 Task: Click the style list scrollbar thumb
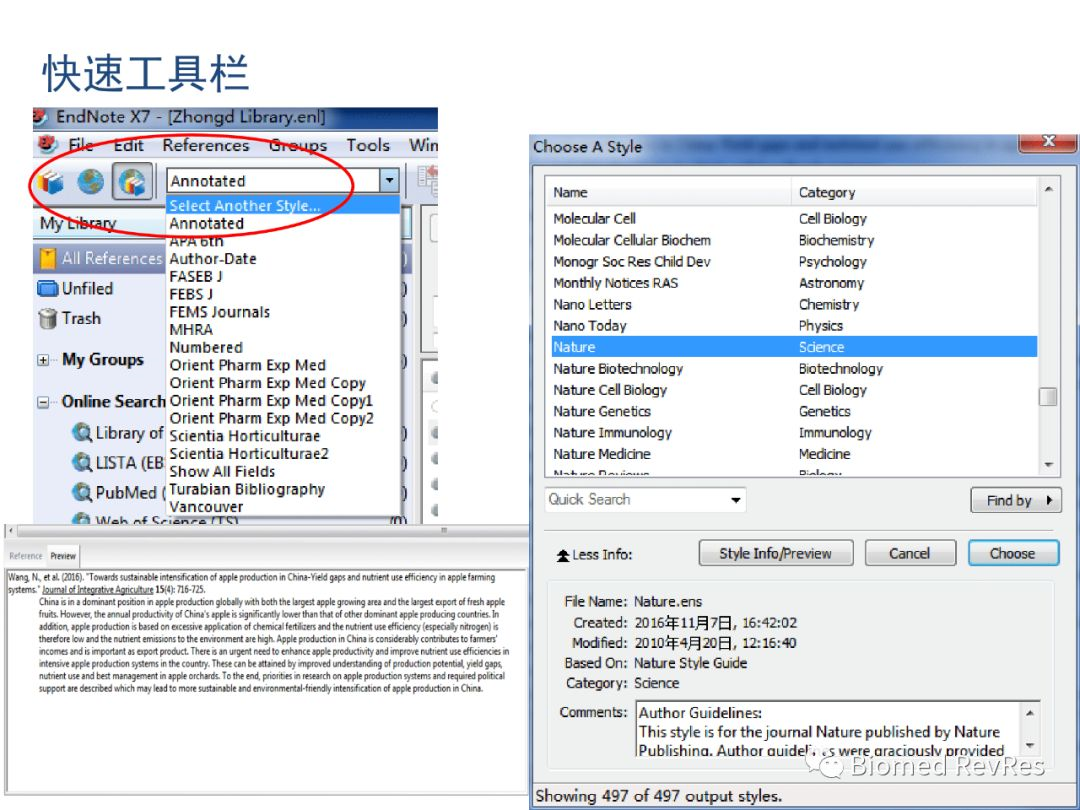(1048, 397)
